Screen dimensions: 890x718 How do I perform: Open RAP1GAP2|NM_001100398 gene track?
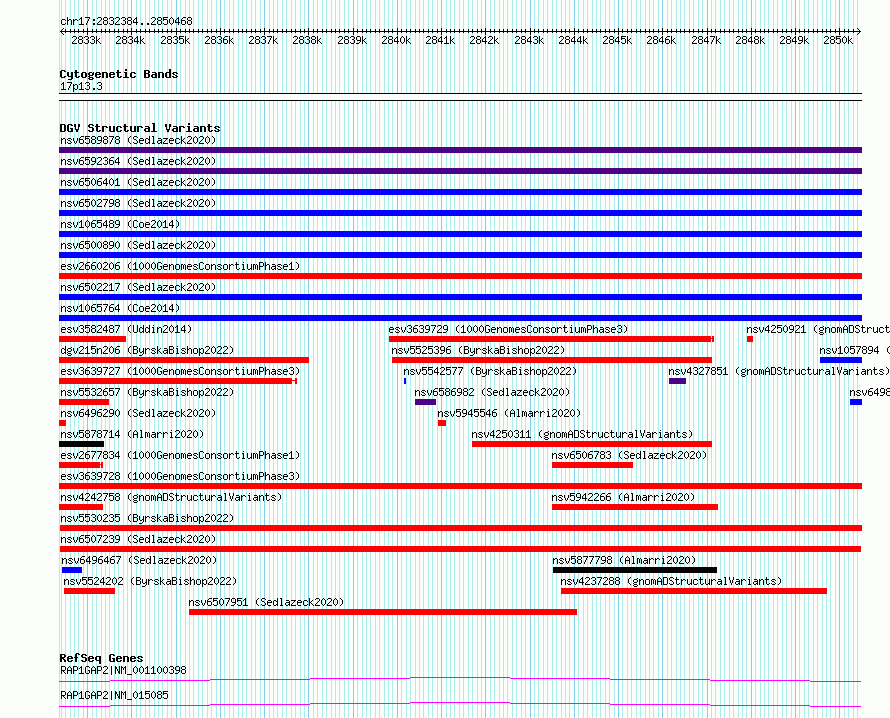coord(123,670)
